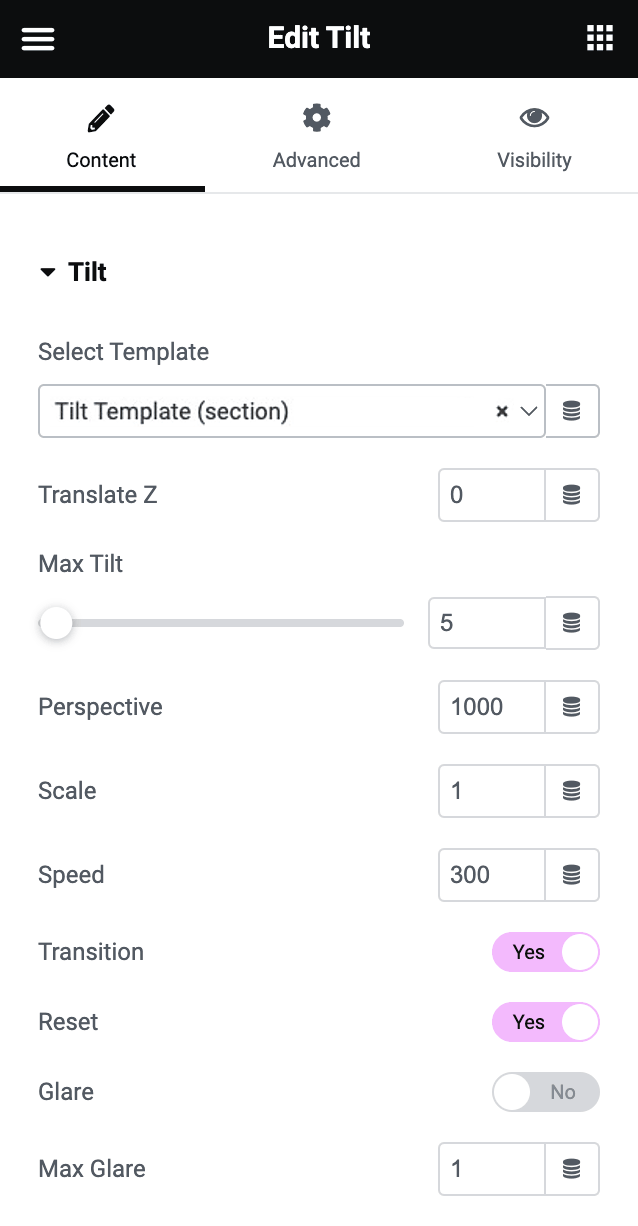Open the Select Template dropdown arrow
638x1226 pixels.
tap(529, 411)
